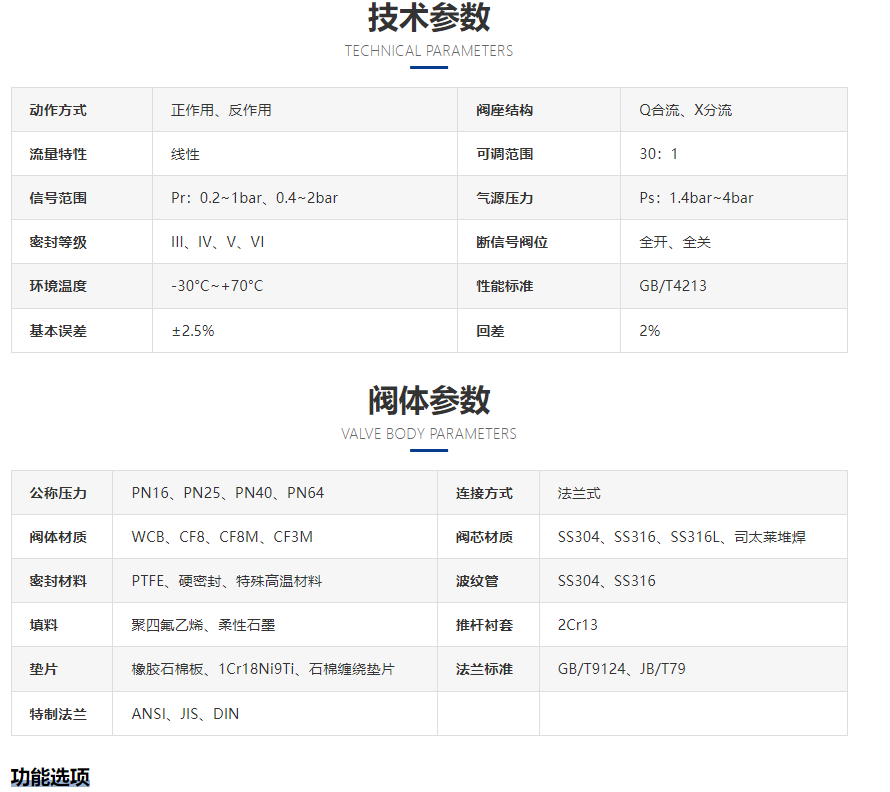Click the 技术参数 section heading
This screenshot has height=792, width=890.
click(x=429, y=18)
